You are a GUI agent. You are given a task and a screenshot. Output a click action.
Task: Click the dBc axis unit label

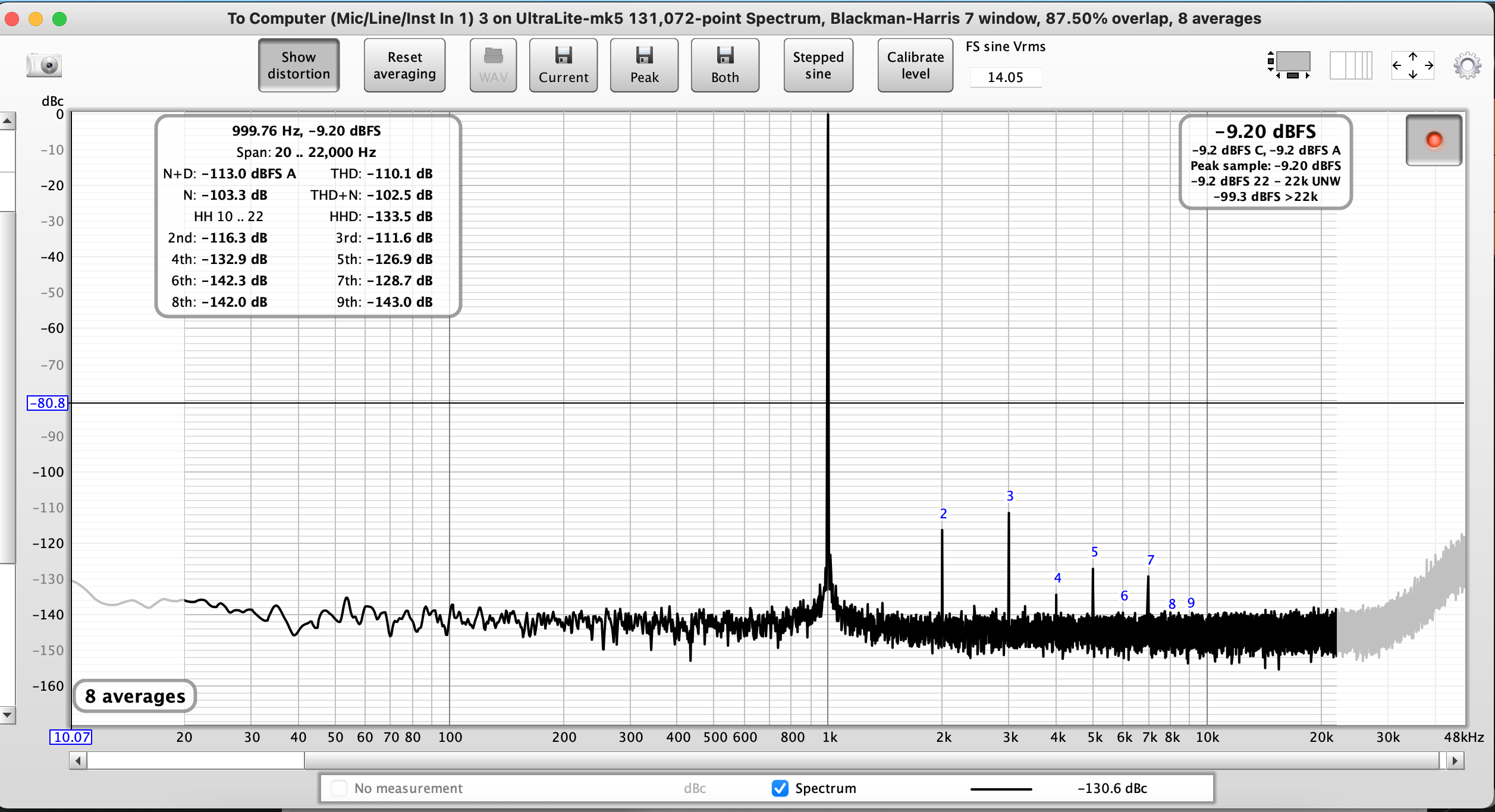pos(52,101)
